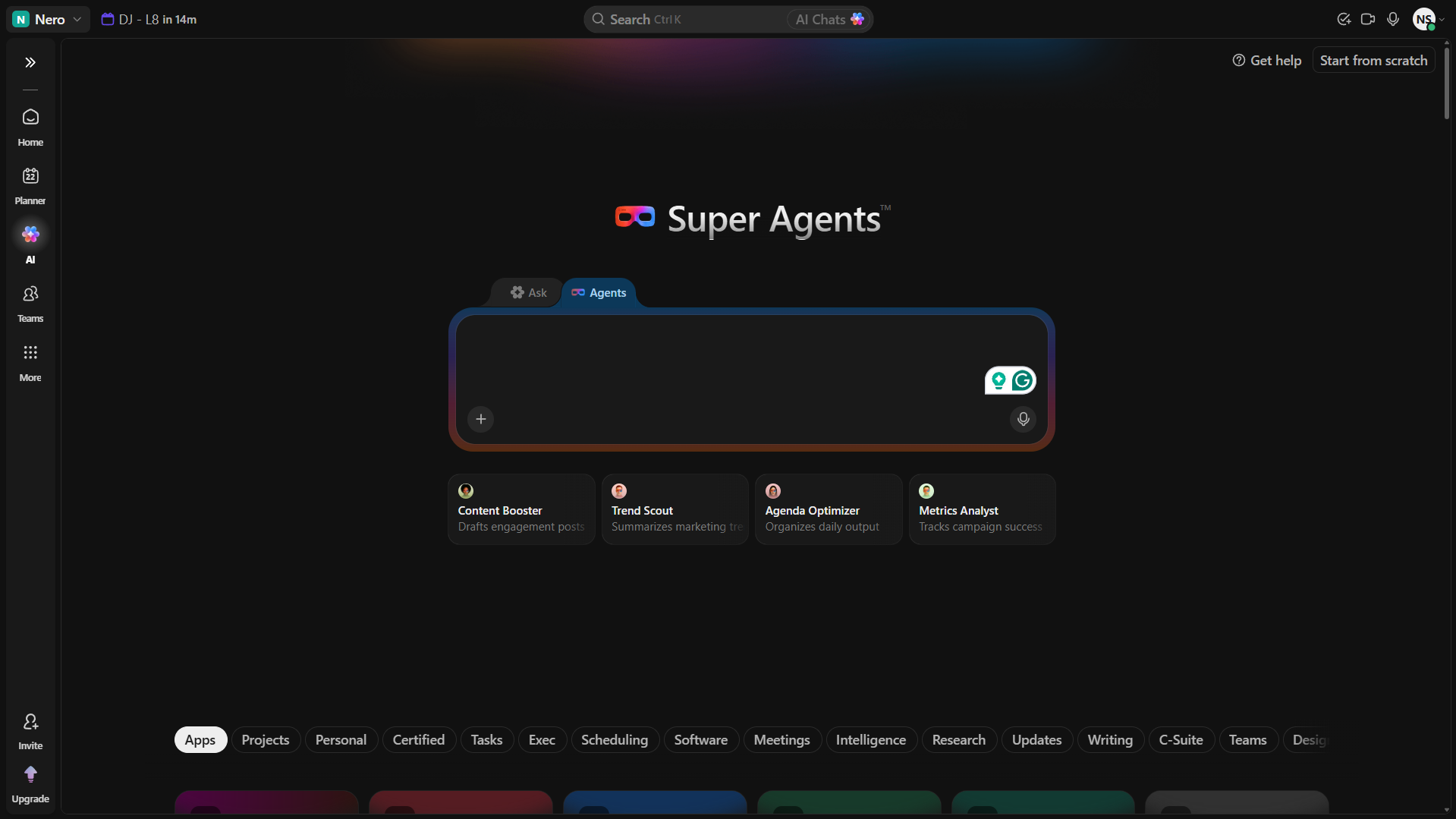Select the Intelligence category chip
The image size is (1456, 819).
(871, 740)
